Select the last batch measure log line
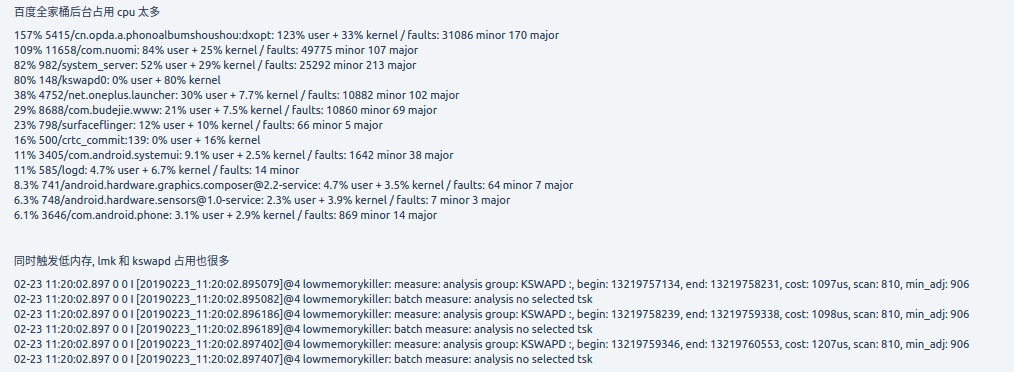1014x372 pixels. tap(303, 359)
